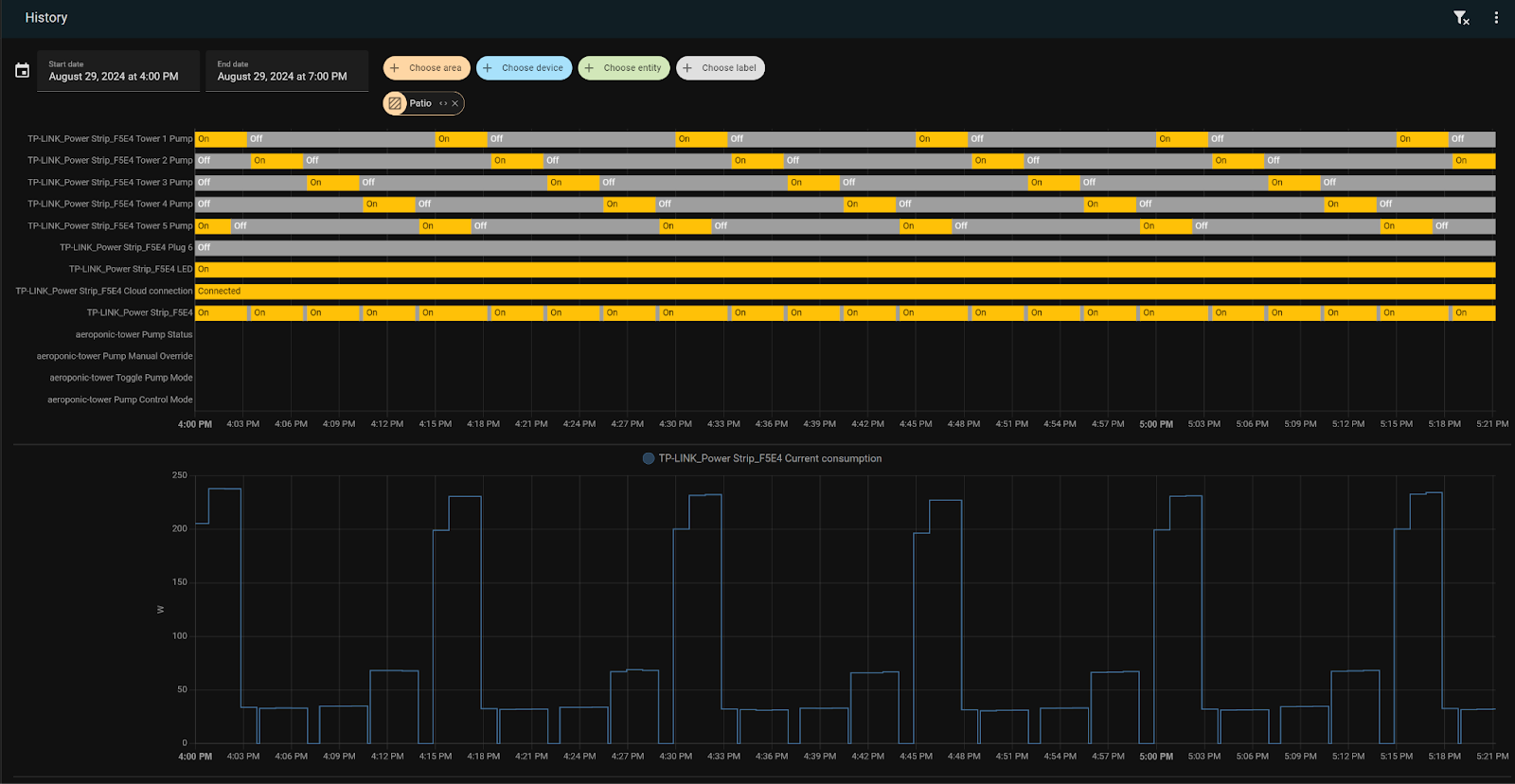Open the calendar date range picker
The height and width of the screenshot is (784, 1515).
point(22,70)
